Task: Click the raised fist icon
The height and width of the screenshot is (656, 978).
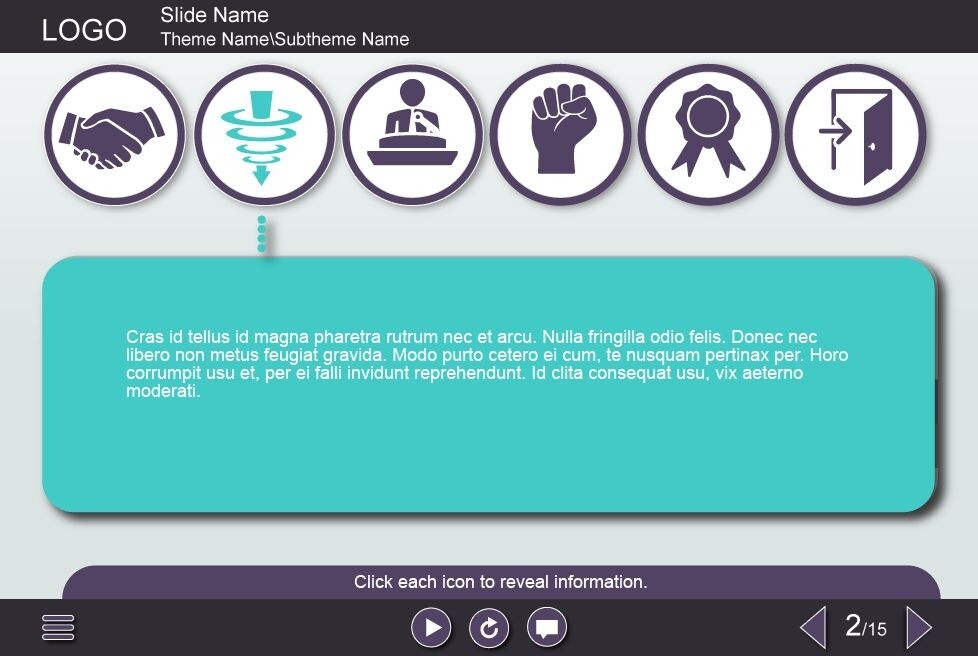Action: coord(560,135)
